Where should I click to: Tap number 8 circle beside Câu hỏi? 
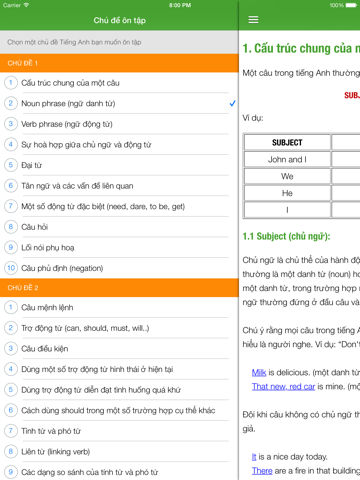[11, 227]
